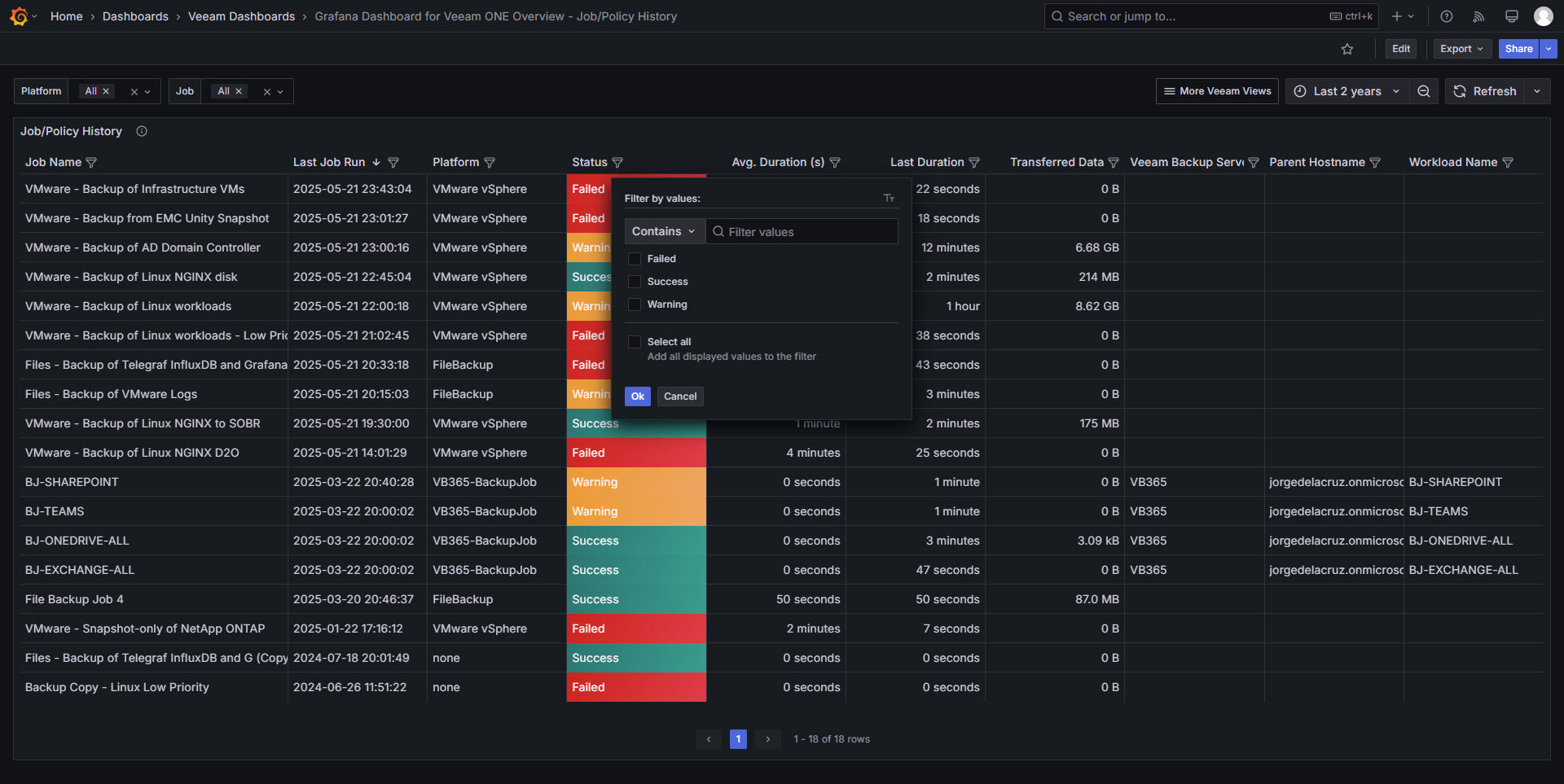The image size is (1564, 784).
Task: Zoom out the time range
Action: (1424, 91)
